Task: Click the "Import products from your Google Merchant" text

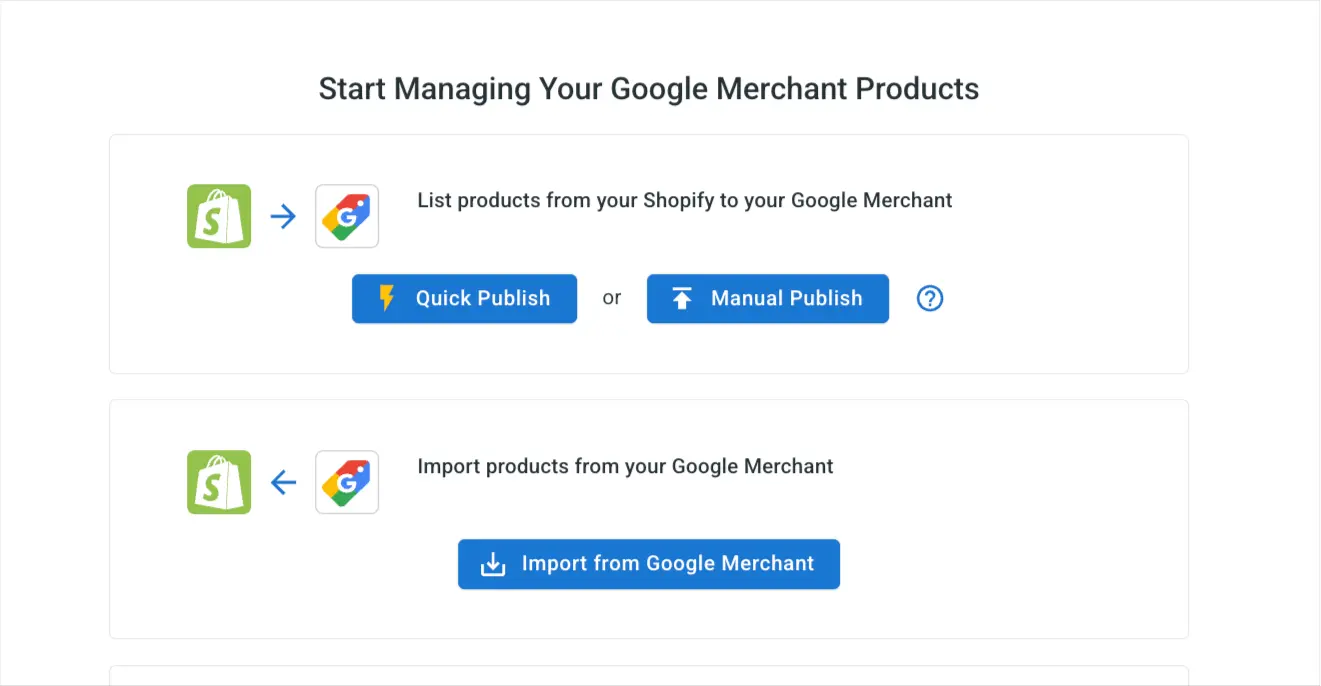Action: coord(625,466)
